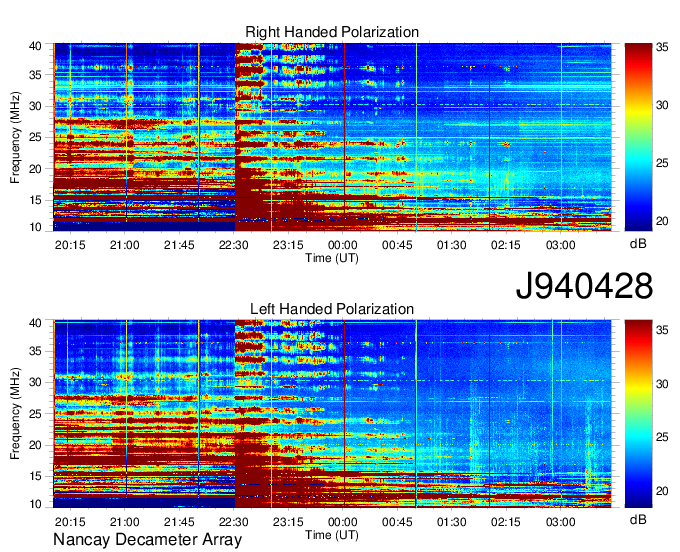Click 00:45 time tick on Left Handed plot
Viewport: 680px width, 552px height.
397,522
